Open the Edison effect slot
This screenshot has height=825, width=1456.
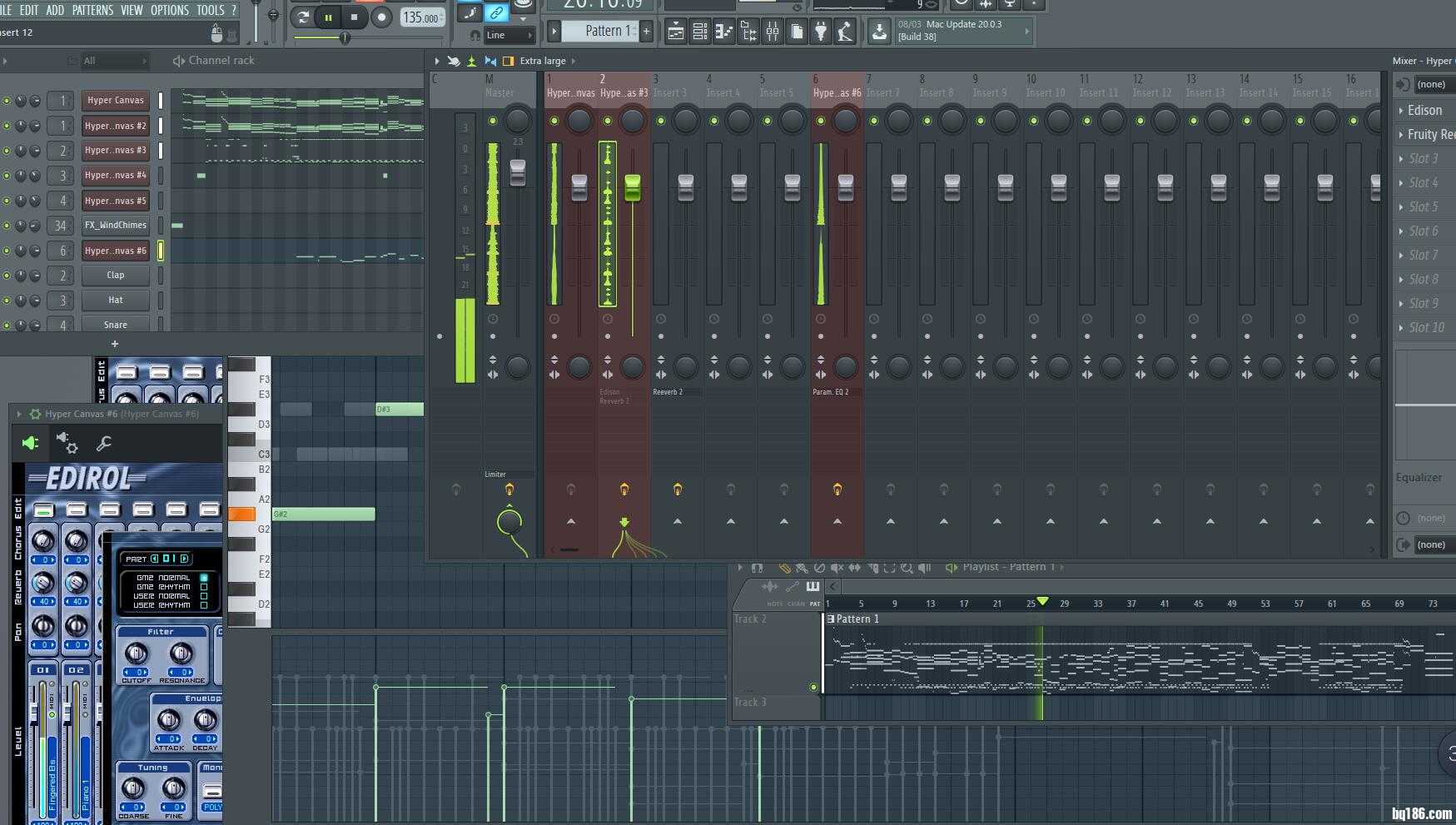(1425, 110)
